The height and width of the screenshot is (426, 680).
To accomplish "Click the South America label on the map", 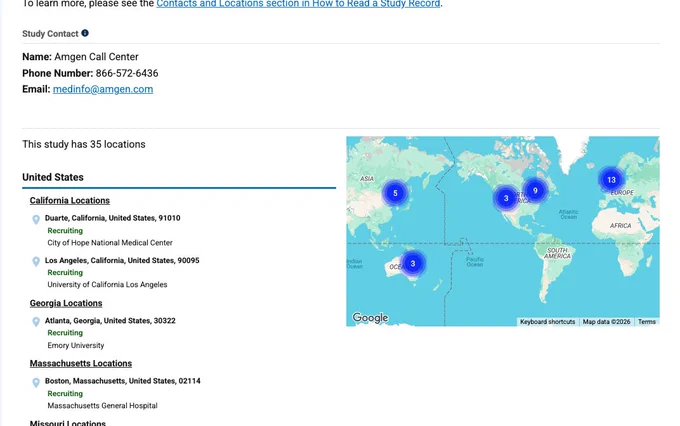I will [557, 253].
